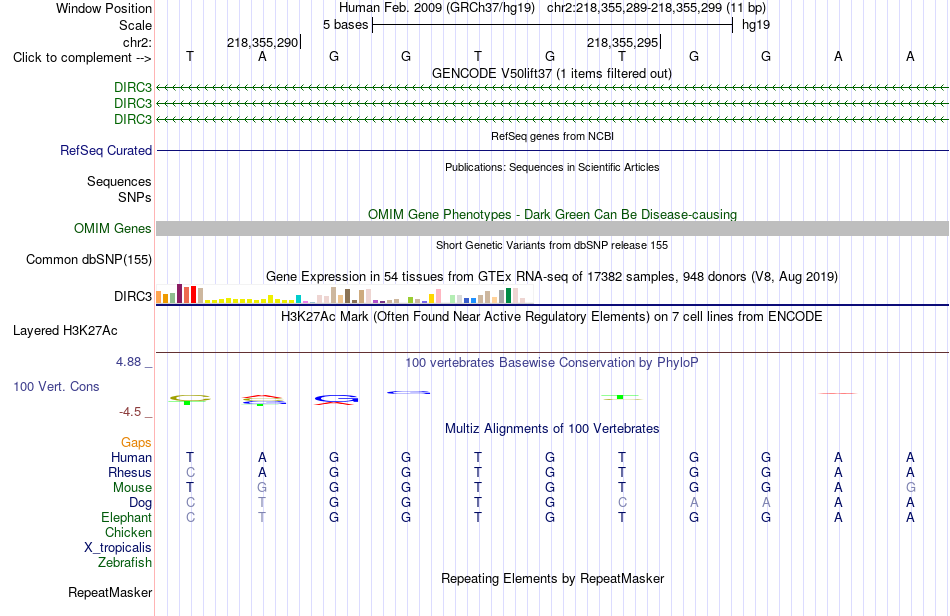
Task: Select the 'X_tropicalis' alignment row label
Action: [118, 548]
